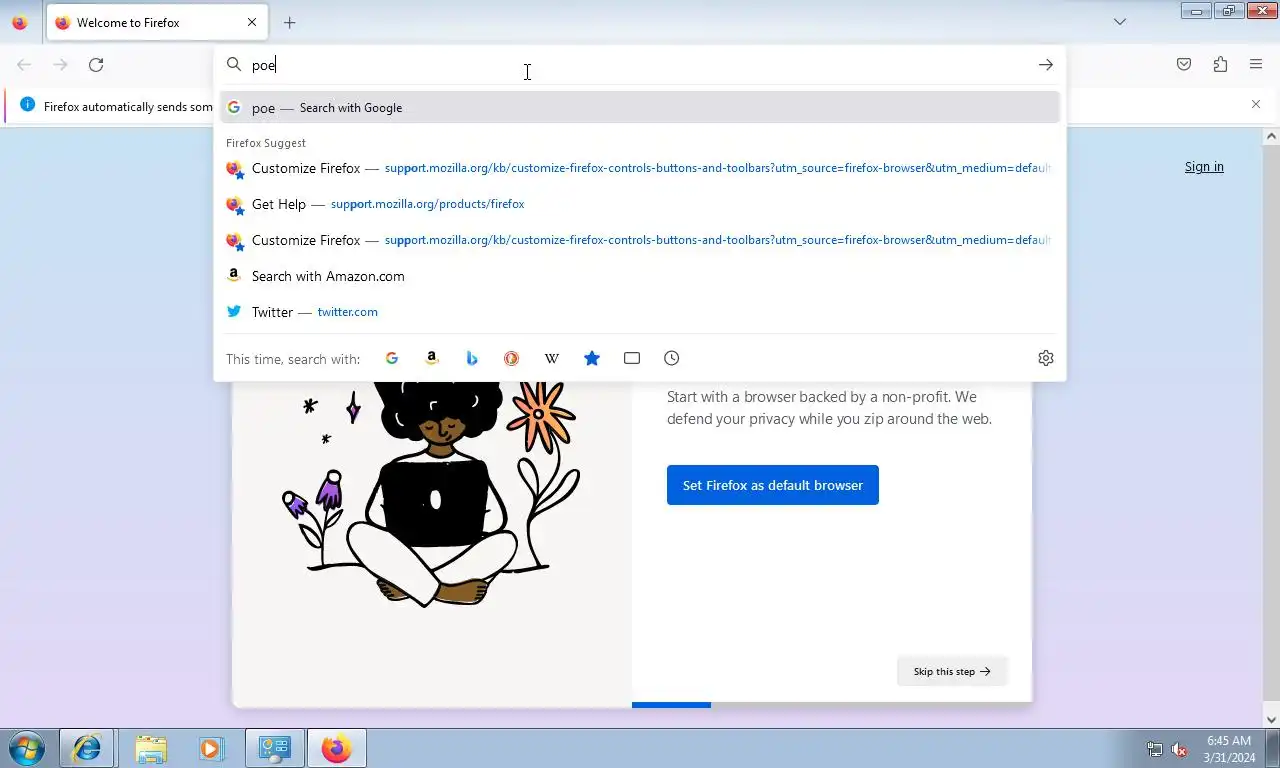Search this time with Bing icon
The image size is (1280, 768).
coord(472,358)
